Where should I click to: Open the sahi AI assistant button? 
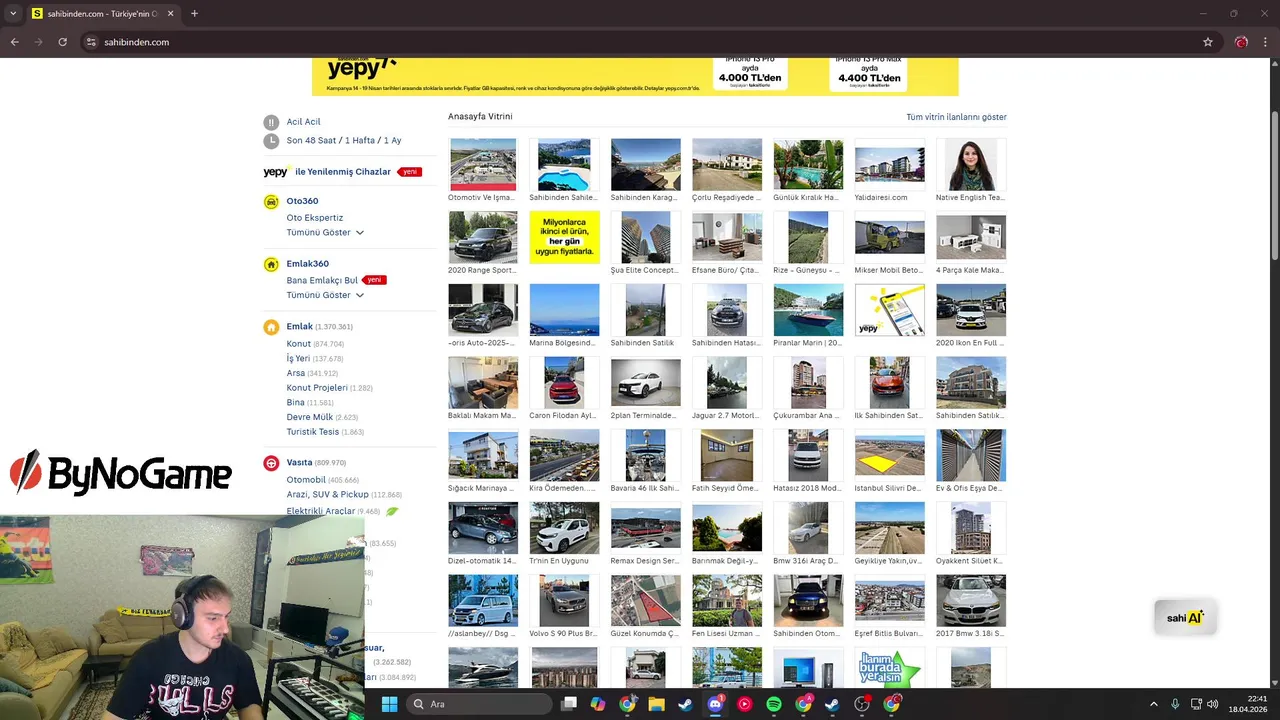(x=1185, y=618)
